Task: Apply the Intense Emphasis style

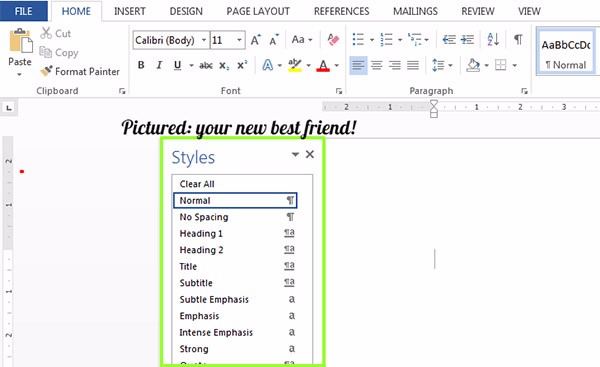Action: point(235,332)
